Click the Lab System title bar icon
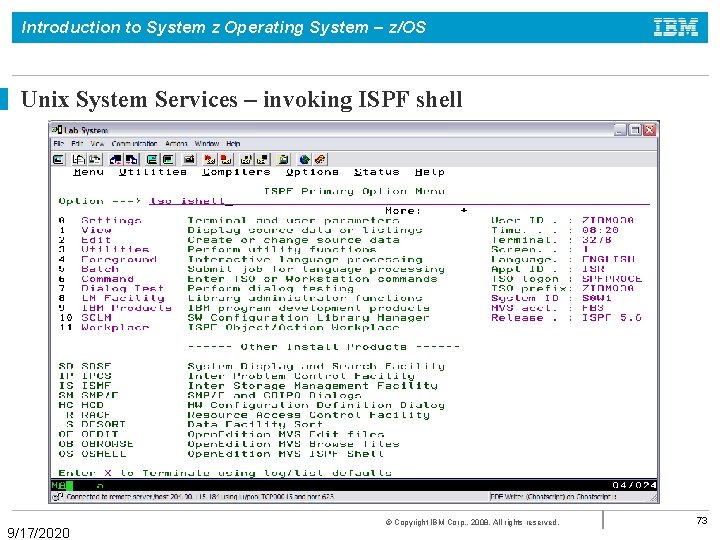This screenshot has width=720, height=540. coord(57,130)
